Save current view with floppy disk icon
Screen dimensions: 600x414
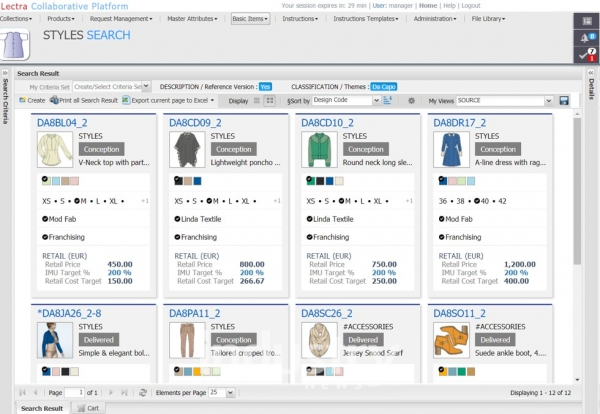tap(564, 101)
